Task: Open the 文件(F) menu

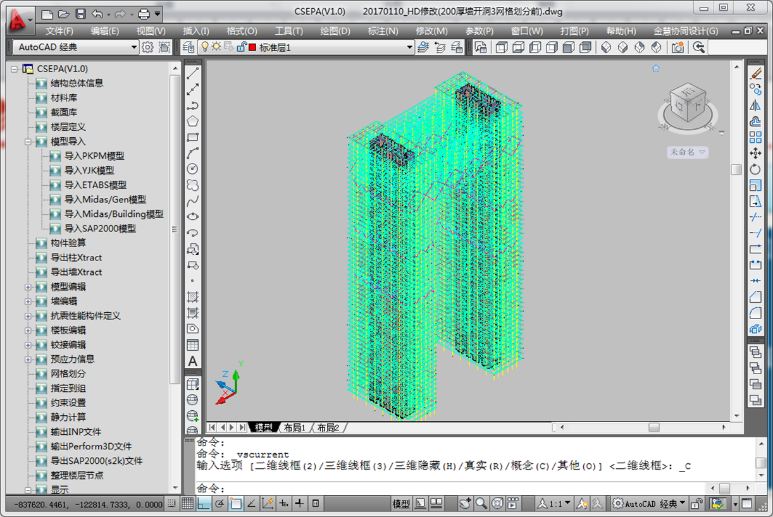Action: coord(59,31)
